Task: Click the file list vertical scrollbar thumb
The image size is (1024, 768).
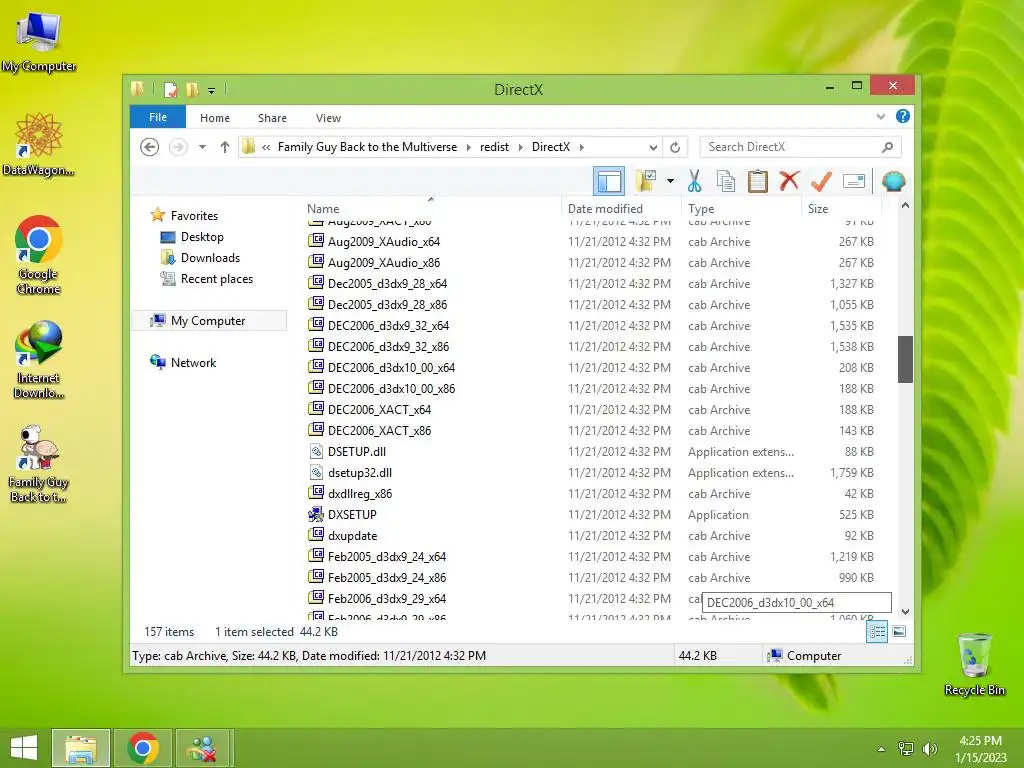Action: pyautogui.click(x=904, y=359)
